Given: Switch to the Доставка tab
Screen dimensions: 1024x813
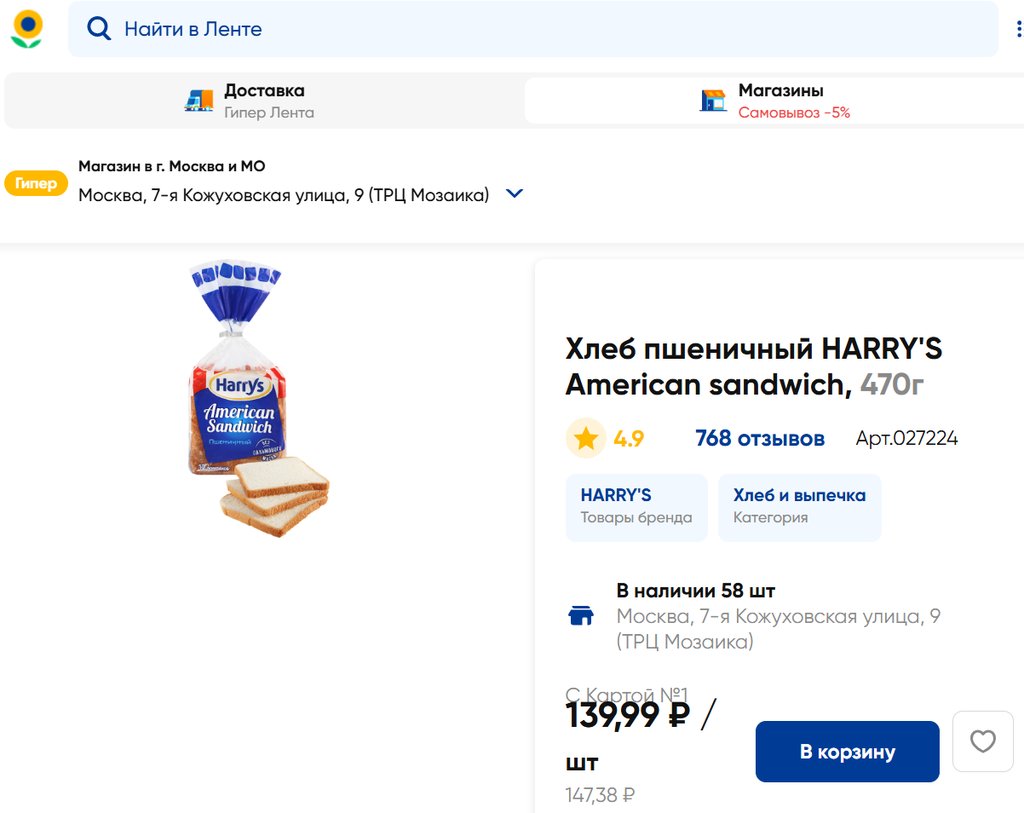Looking at the screenshot, I should (x=264, y=100).
